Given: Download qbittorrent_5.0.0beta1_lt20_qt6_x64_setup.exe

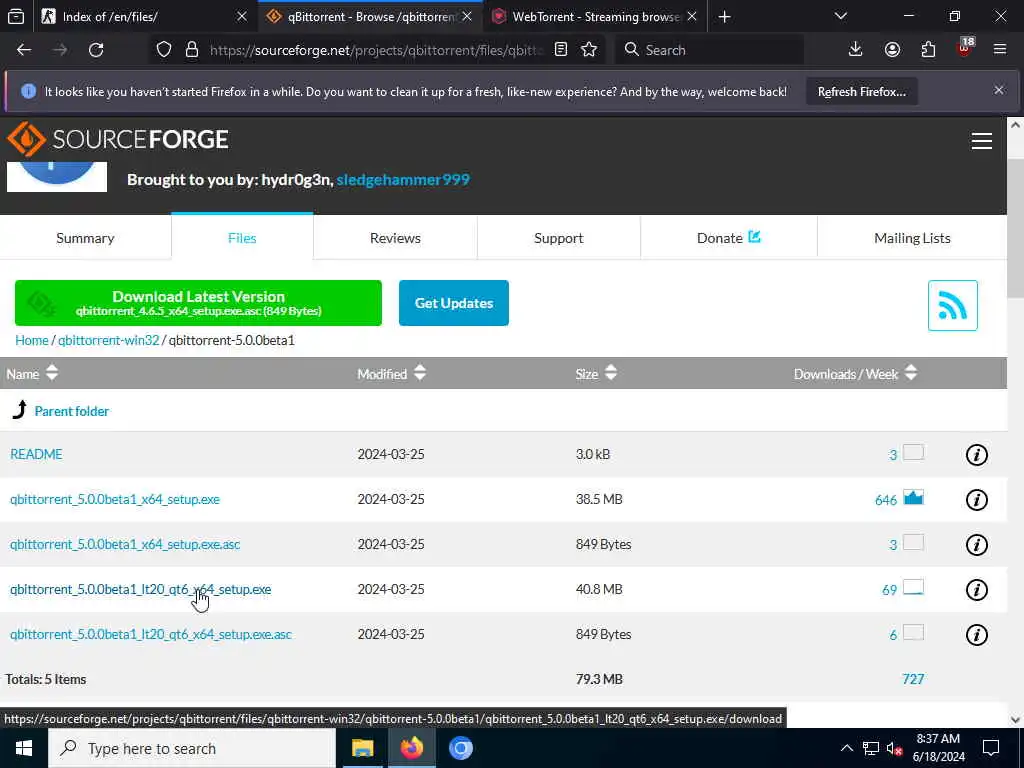Looking at the screenshot, I should pos(140,589).
